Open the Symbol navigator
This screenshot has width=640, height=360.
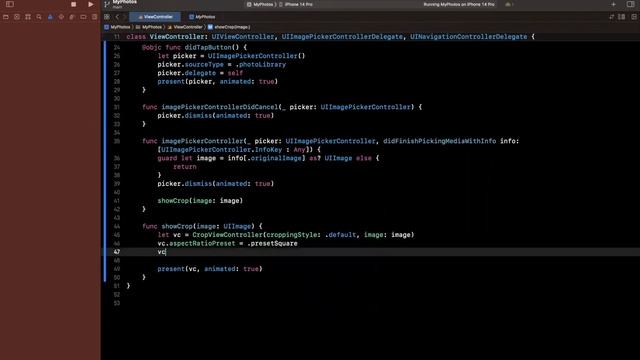(x=28, y=17)
